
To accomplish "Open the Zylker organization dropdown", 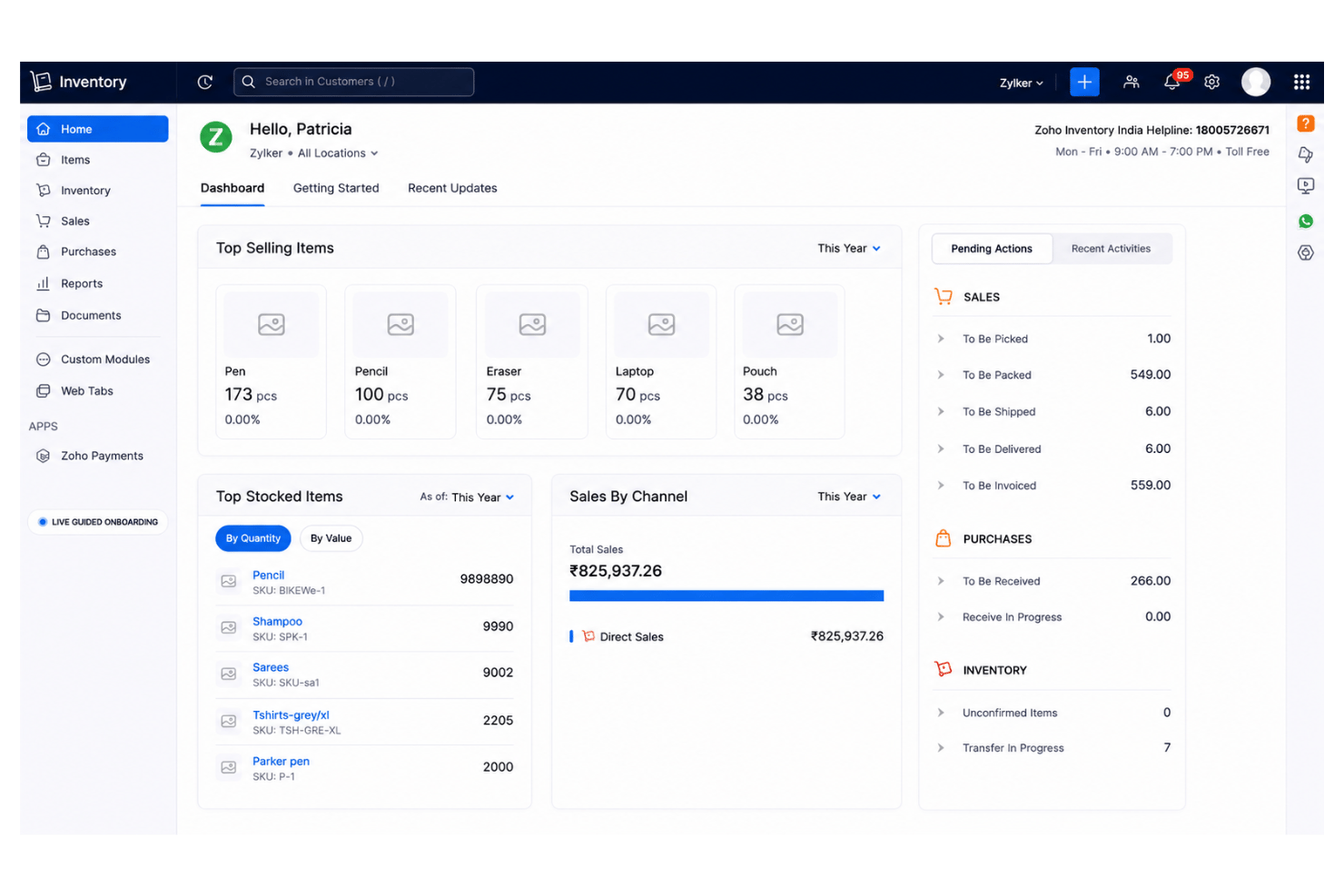I will click(1022, 83).
